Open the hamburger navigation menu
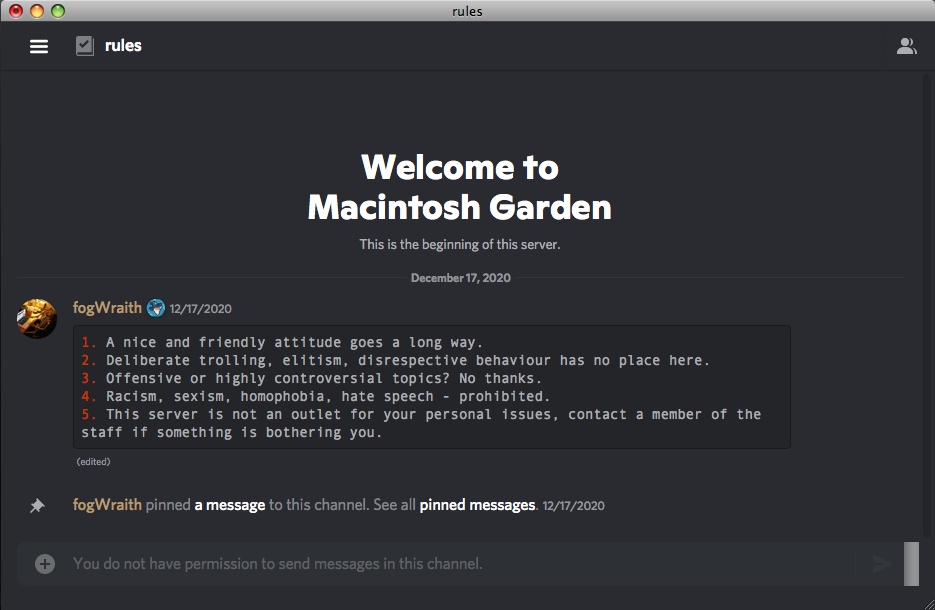This screenshot has height=610, width=935. pos(39,46)
